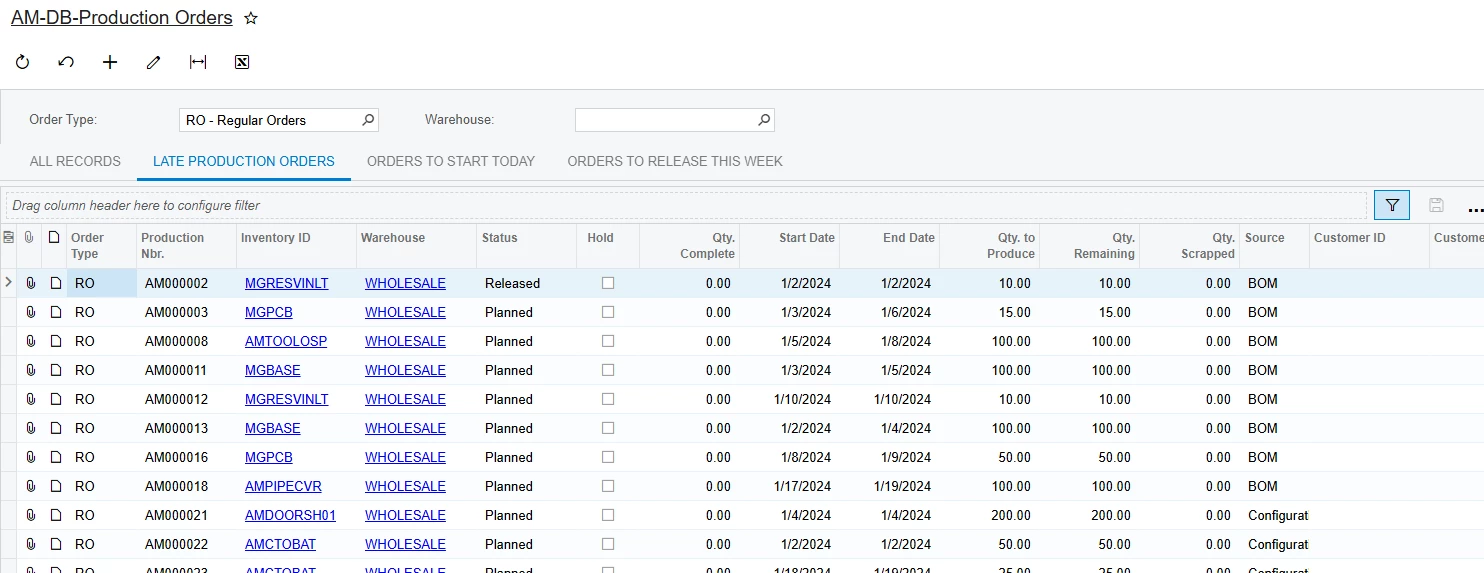This screenshot has width=1484, height=573.
Task: Add page to favorites with star icon
Action: pyautogui.click(x=251, y=18)
